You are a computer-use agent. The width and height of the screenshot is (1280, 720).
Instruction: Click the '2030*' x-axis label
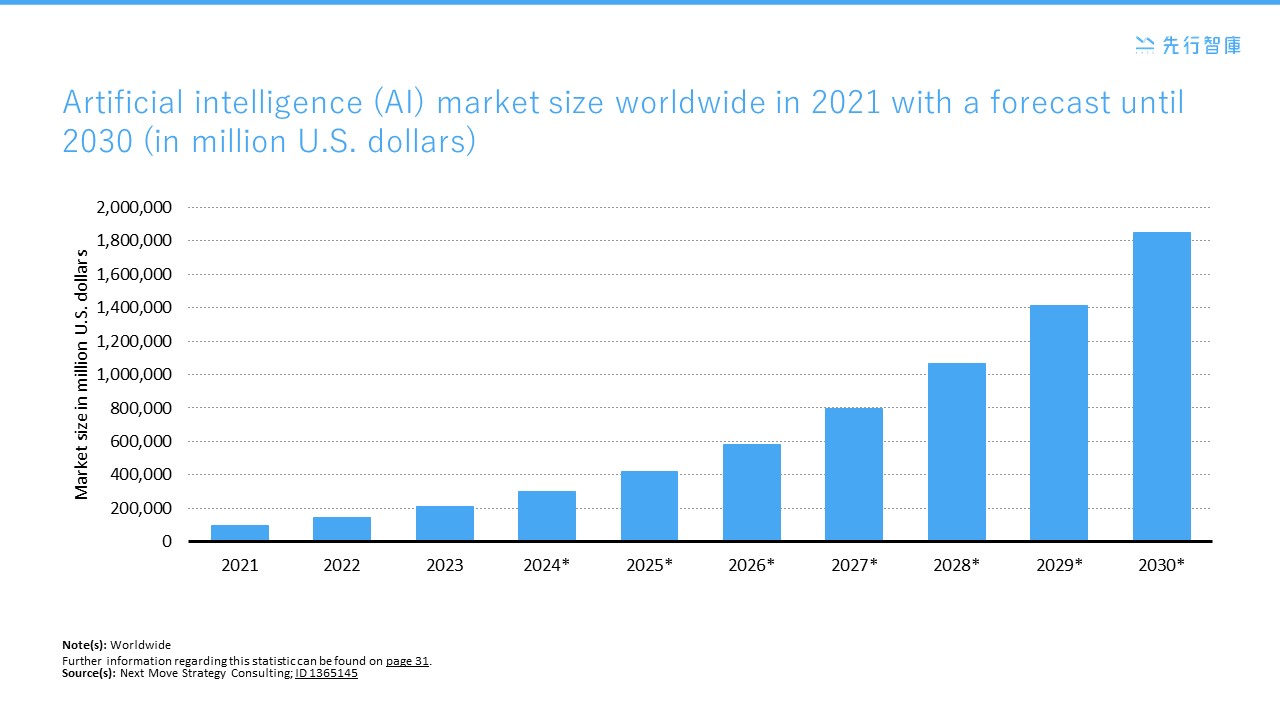point(1161,566)
